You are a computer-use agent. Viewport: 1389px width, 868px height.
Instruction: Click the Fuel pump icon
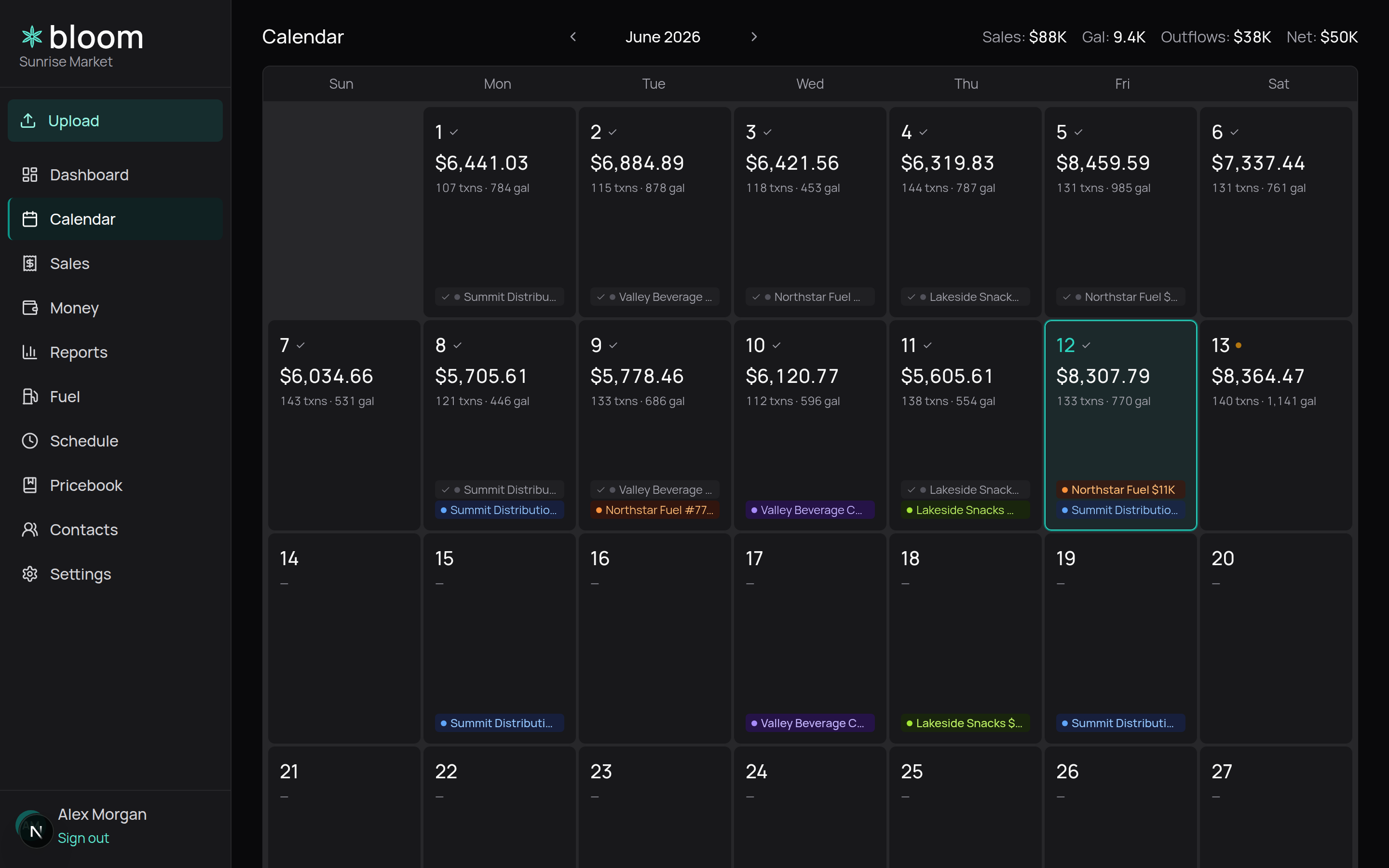click(30, 397)
